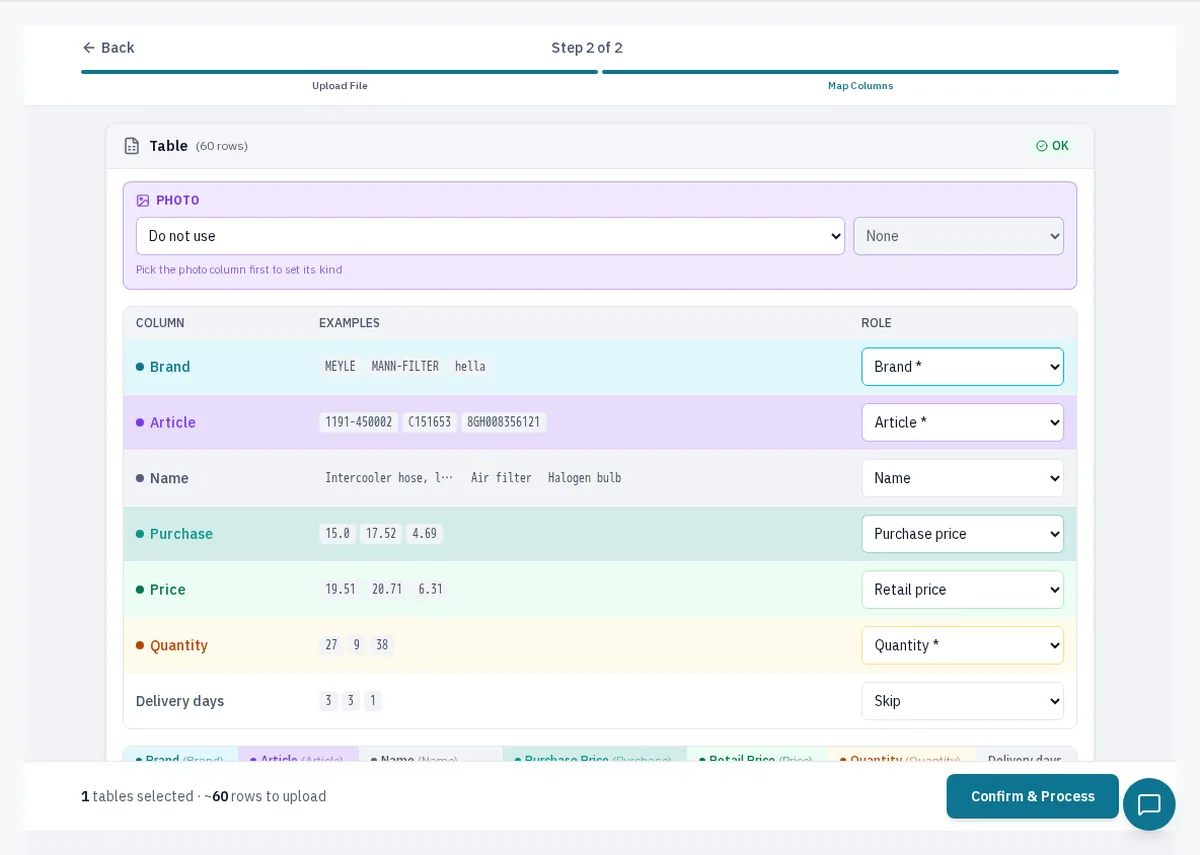Click the Table document icon
This screenshot has width=1200, height=855.
pyautogui.click(x=132, y=146)
